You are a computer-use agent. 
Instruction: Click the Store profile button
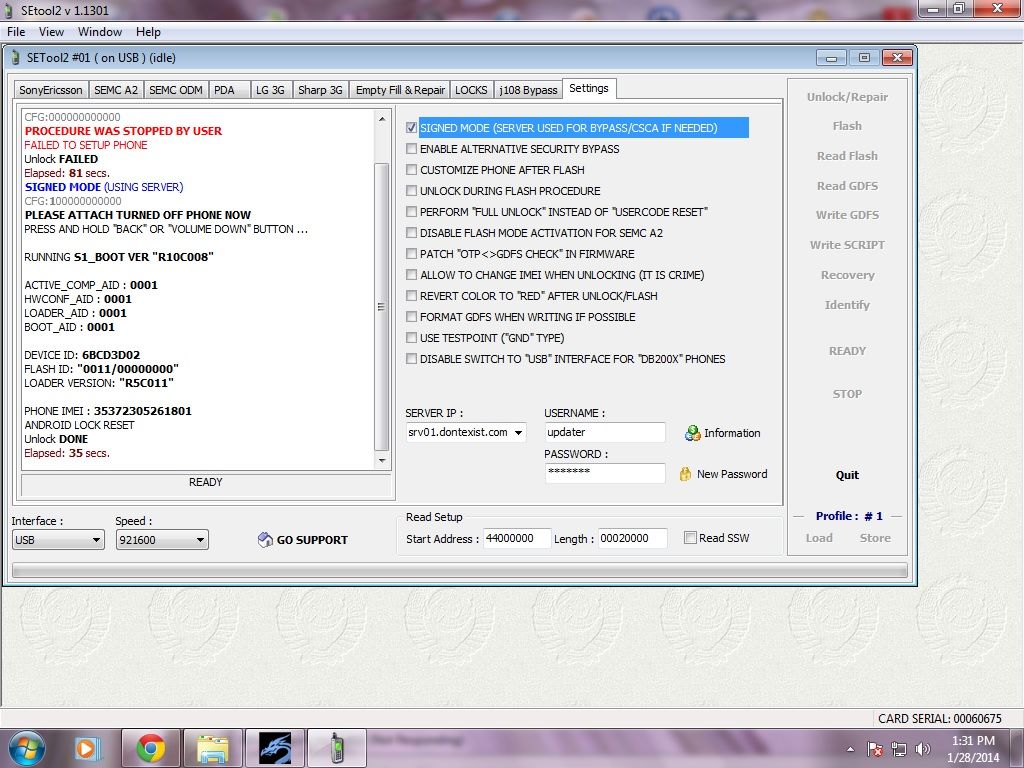875,538
